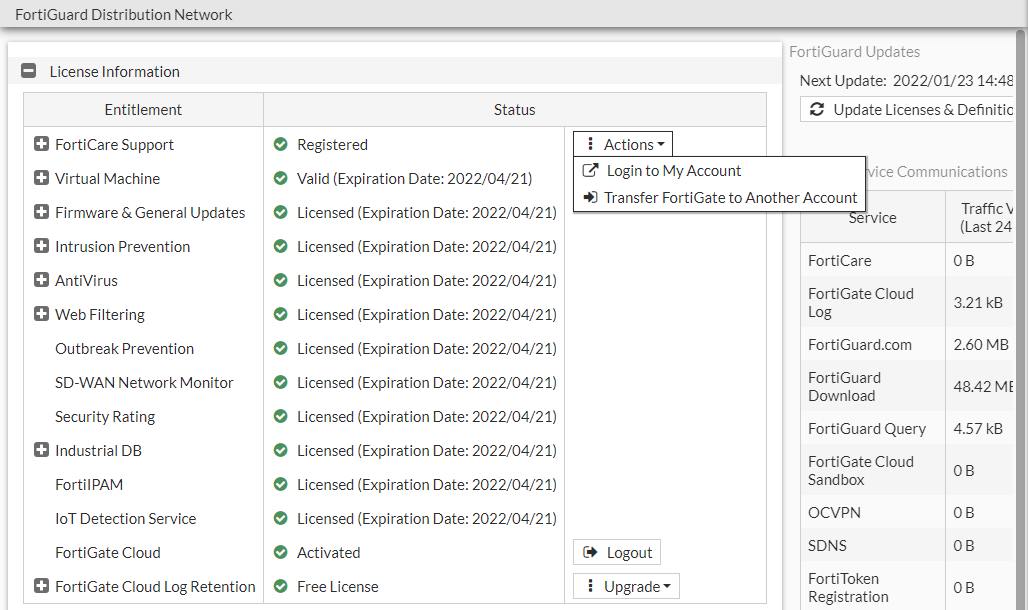
Task: Click the green checkmark beside Free License
Action: pos(281,586)
